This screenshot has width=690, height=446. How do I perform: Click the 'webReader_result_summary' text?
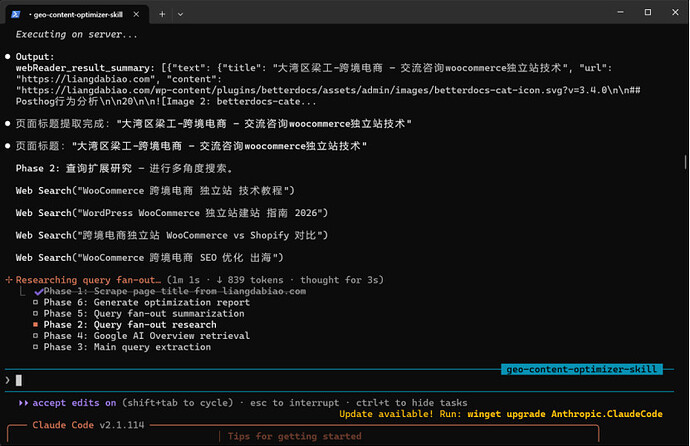(83, 68)
